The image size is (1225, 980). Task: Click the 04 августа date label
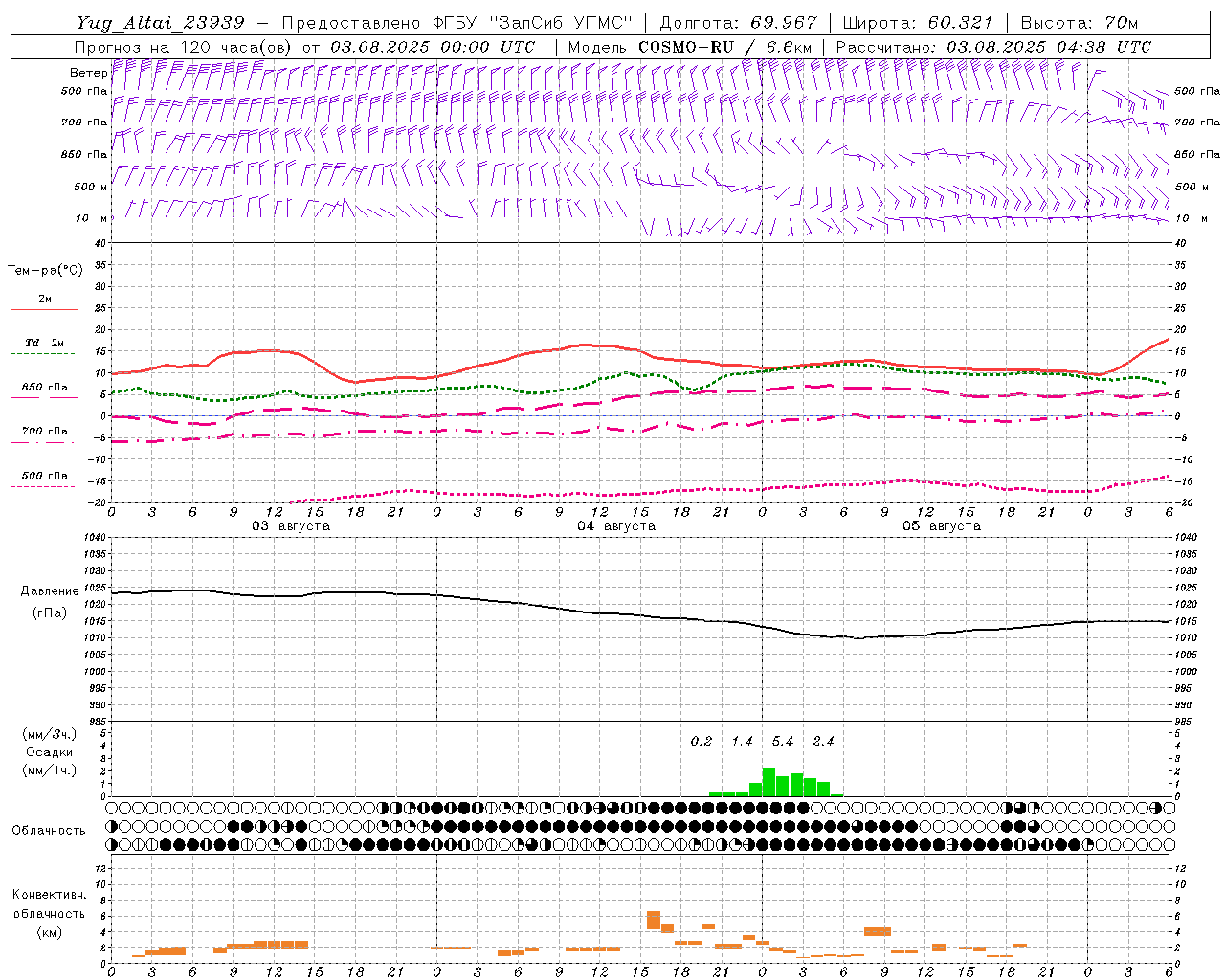(x=616, y=526)
